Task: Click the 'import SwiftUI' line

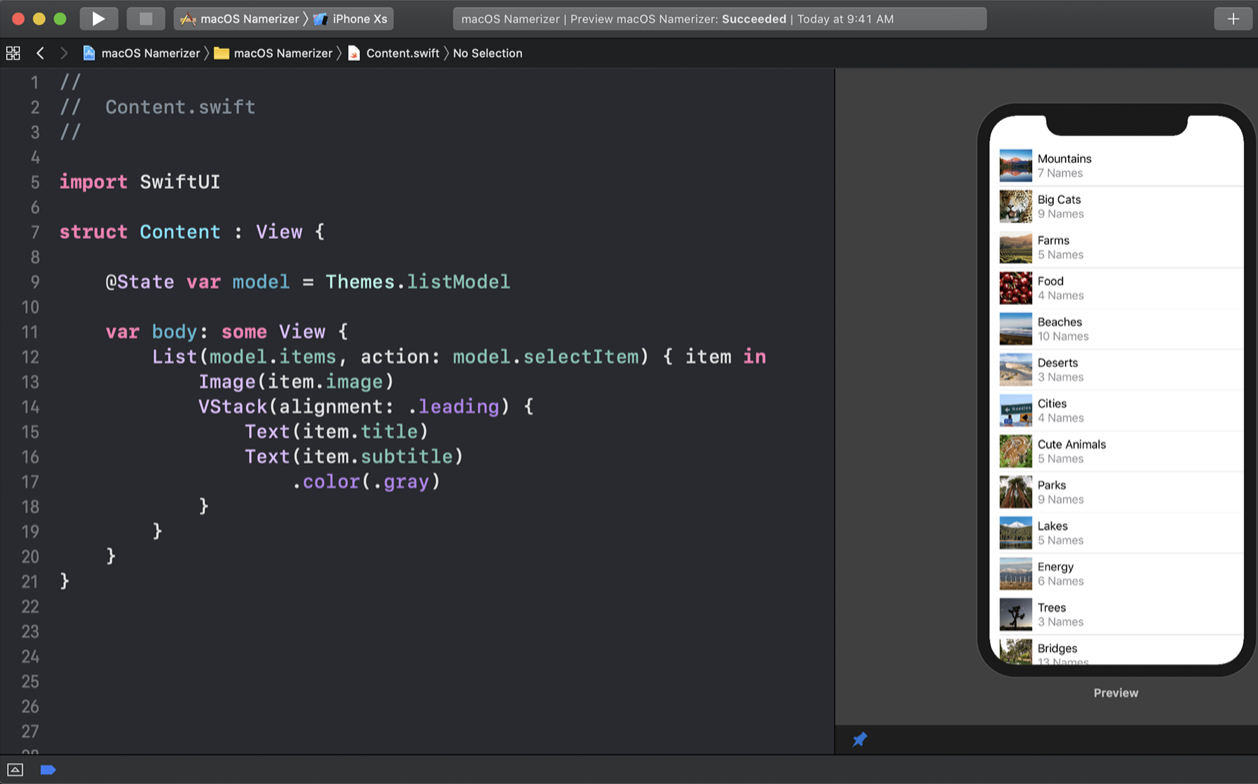Action: click(139, 182)
